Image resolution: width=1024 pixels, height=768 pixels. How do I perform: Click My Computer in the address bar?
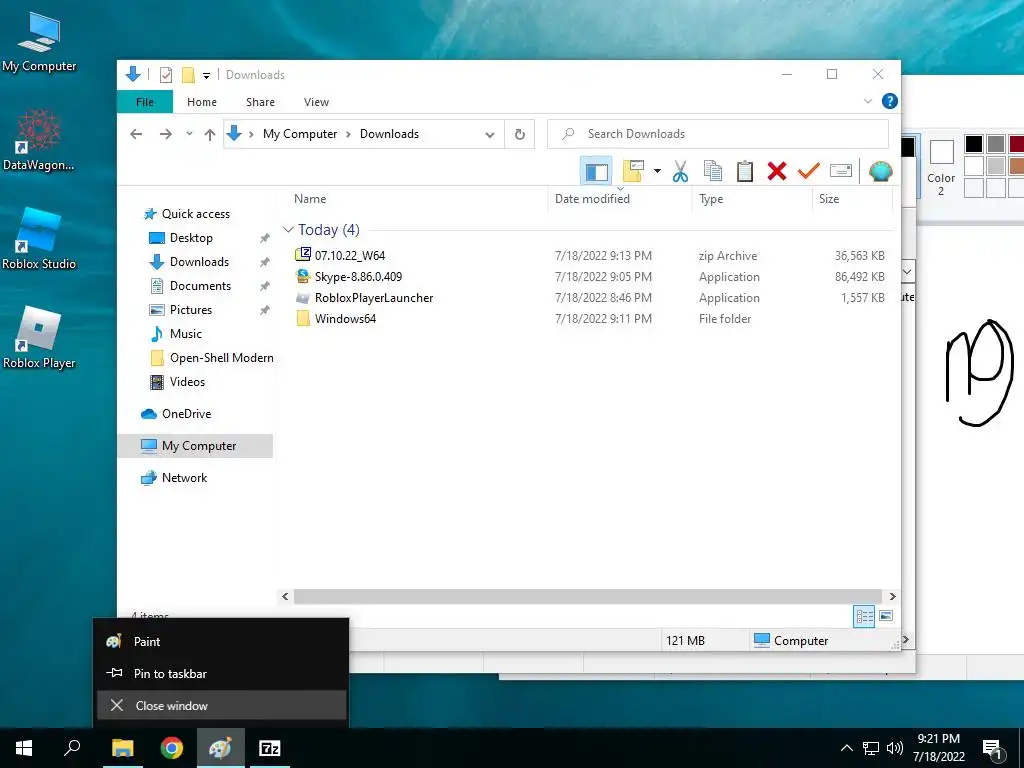[300, 134]
